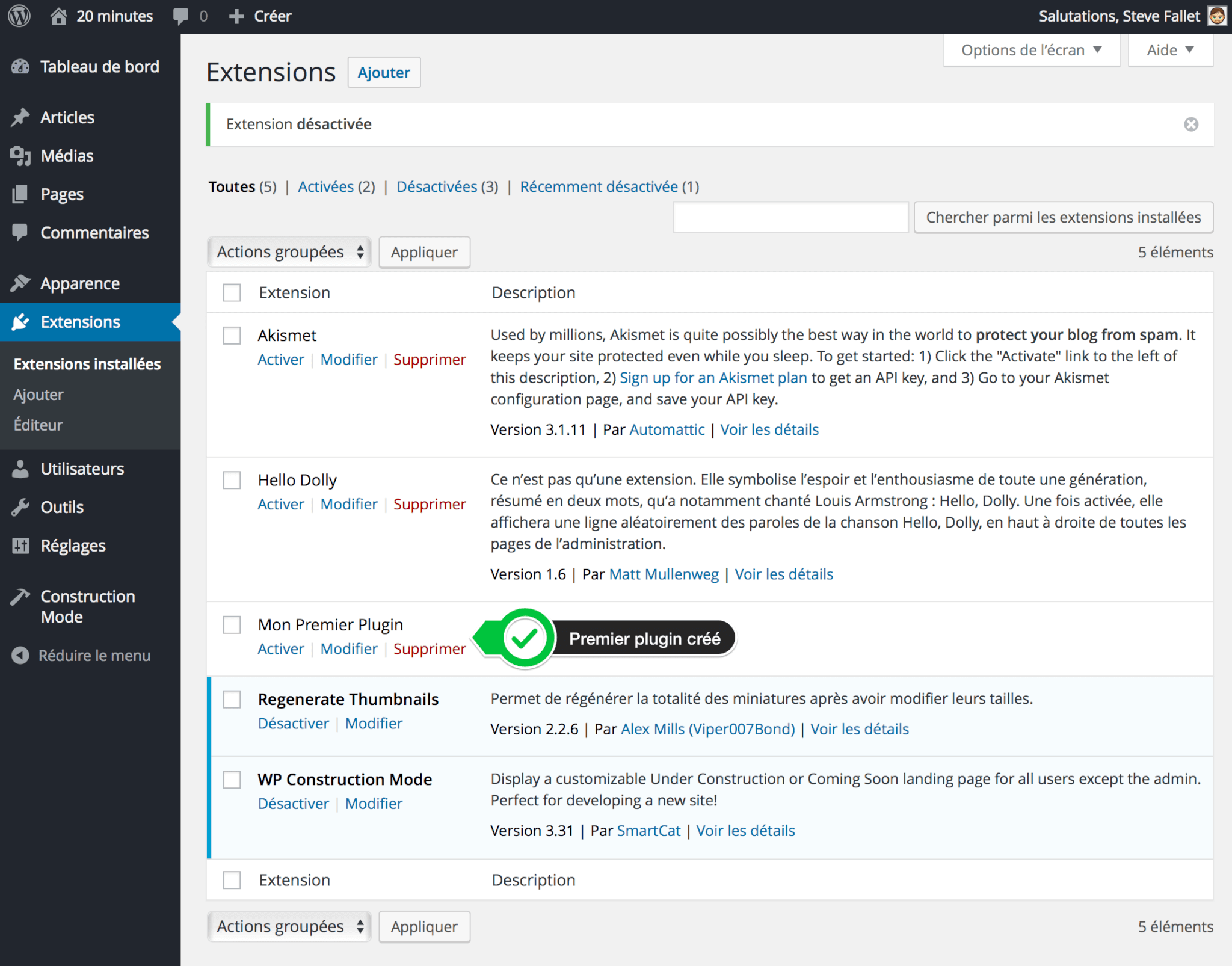
Task: Open the Tableau de bord dashboard icon
Action: [x=20, y=66]
